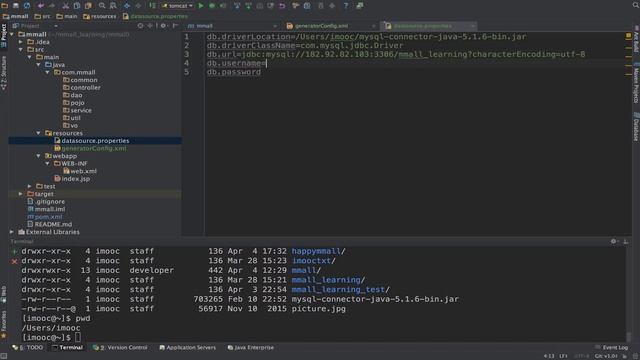Expand the test folder node
This screenshot has width=640, height=360.
[x=30, y=186]
